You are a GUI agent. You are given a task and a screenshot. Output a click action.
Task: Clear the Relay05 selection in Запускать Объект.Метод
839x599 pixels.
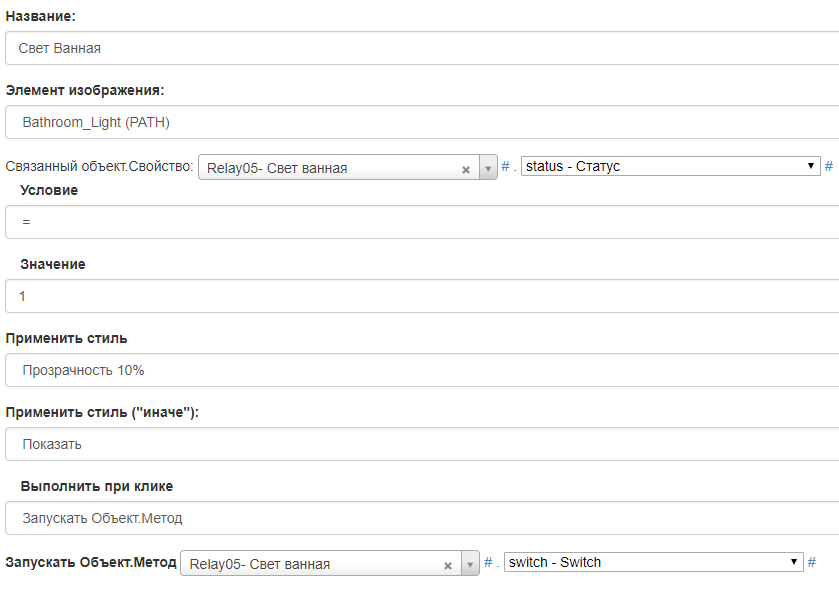(x=448, y=565)
